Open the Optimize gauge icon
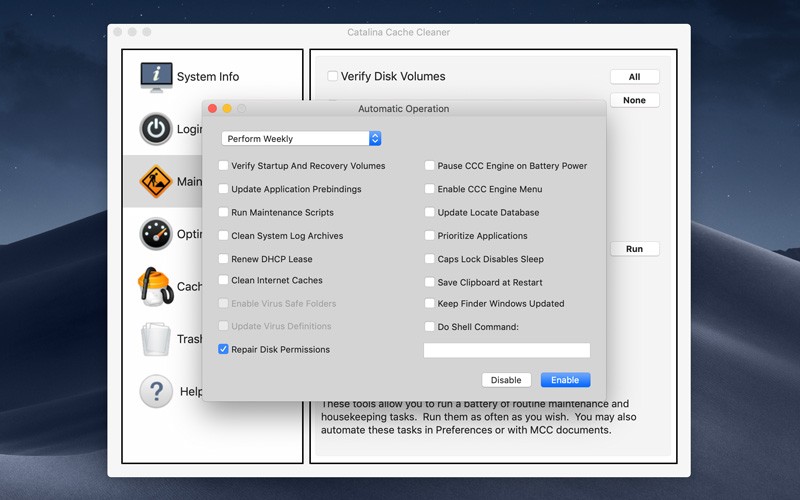Viewport: 800px width, 500px height. pyautogui.click(x=156, y=234)
